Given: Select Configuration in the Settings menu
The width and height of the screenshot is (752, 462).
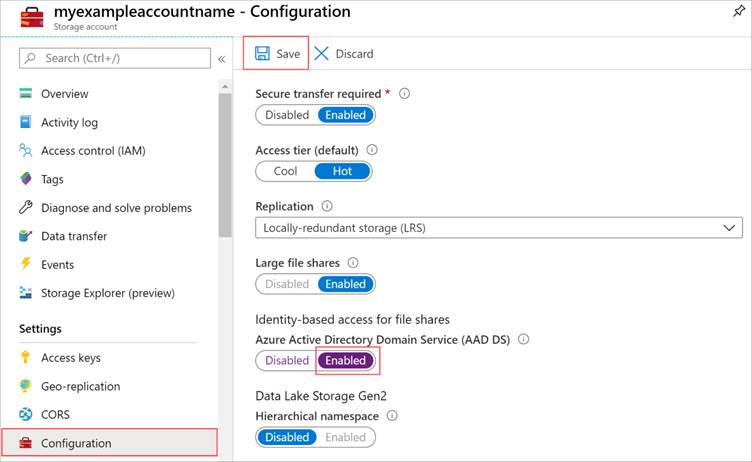Looking at the screenshot, I should coord(109,443).
